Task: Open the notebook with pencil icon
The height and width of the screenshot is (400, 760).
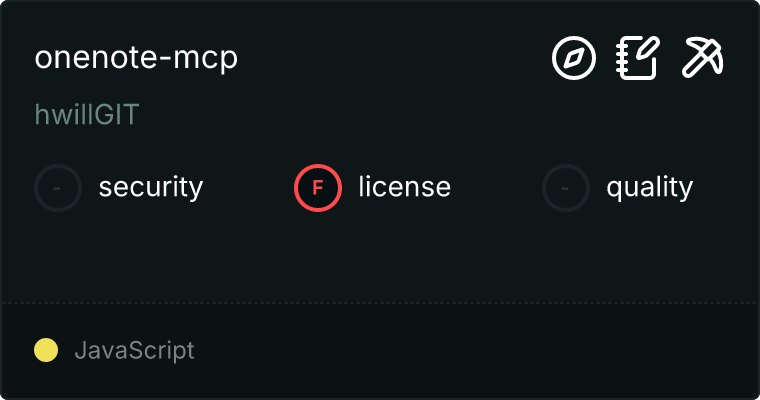Action: click(x=638, y=58)
